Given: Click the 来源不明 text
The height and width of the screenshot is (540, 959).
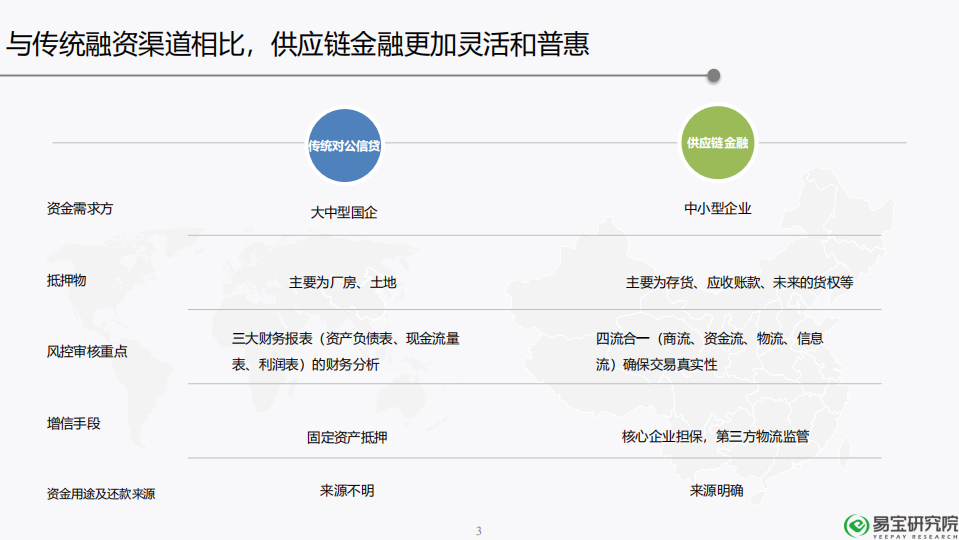Looking at the screenshot, I should click(347, 490).
